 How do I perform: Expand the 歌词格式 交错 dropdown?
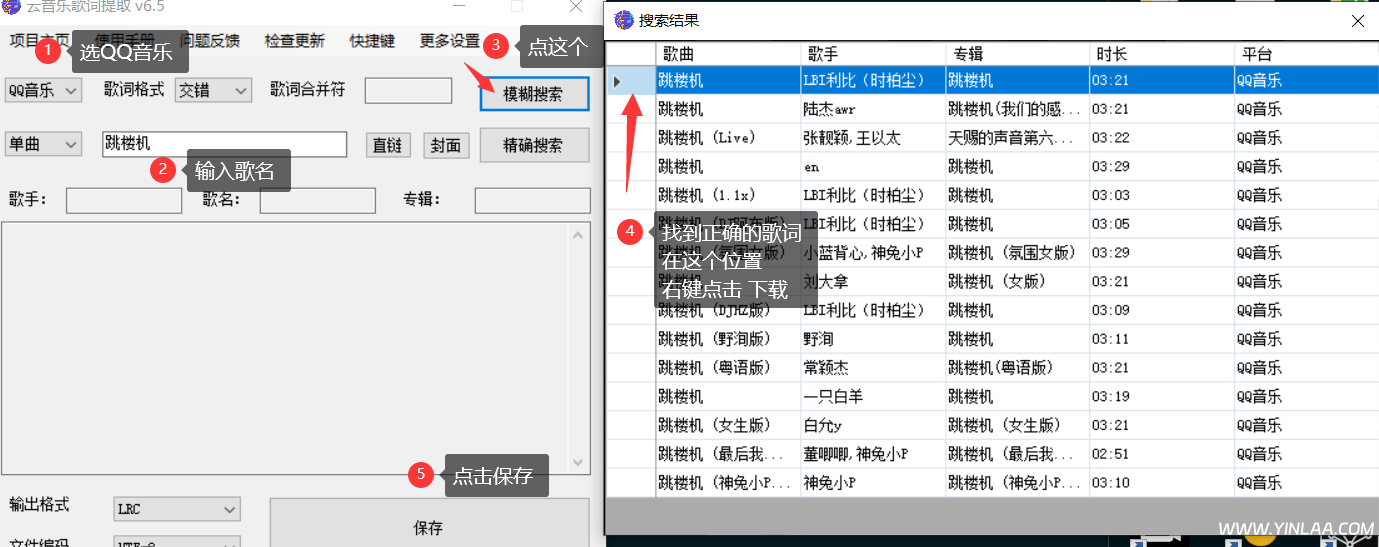(x=212, y=91)
